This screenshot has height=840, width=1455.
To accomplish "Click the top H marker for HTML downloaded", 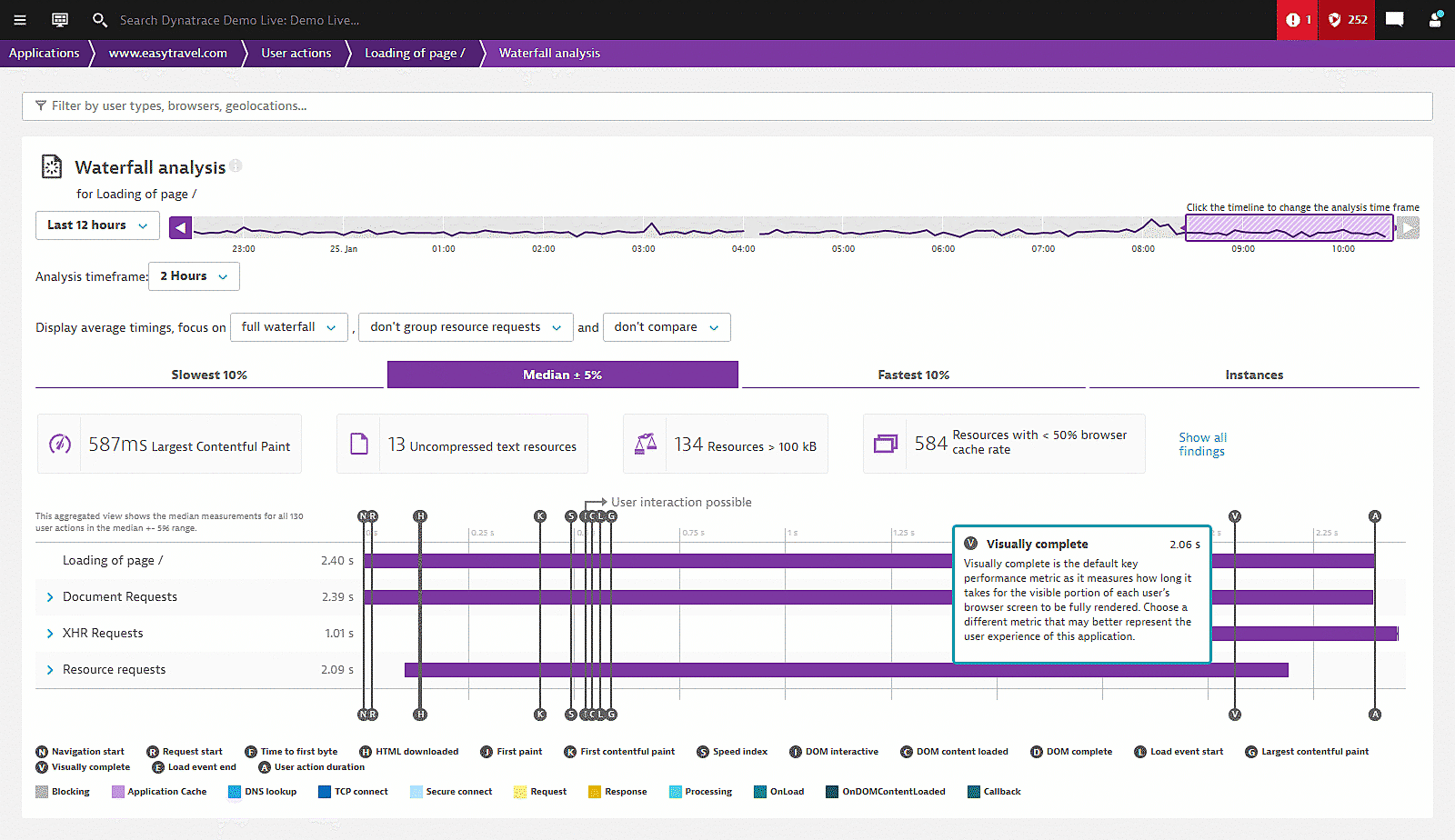I will [420, 516].
